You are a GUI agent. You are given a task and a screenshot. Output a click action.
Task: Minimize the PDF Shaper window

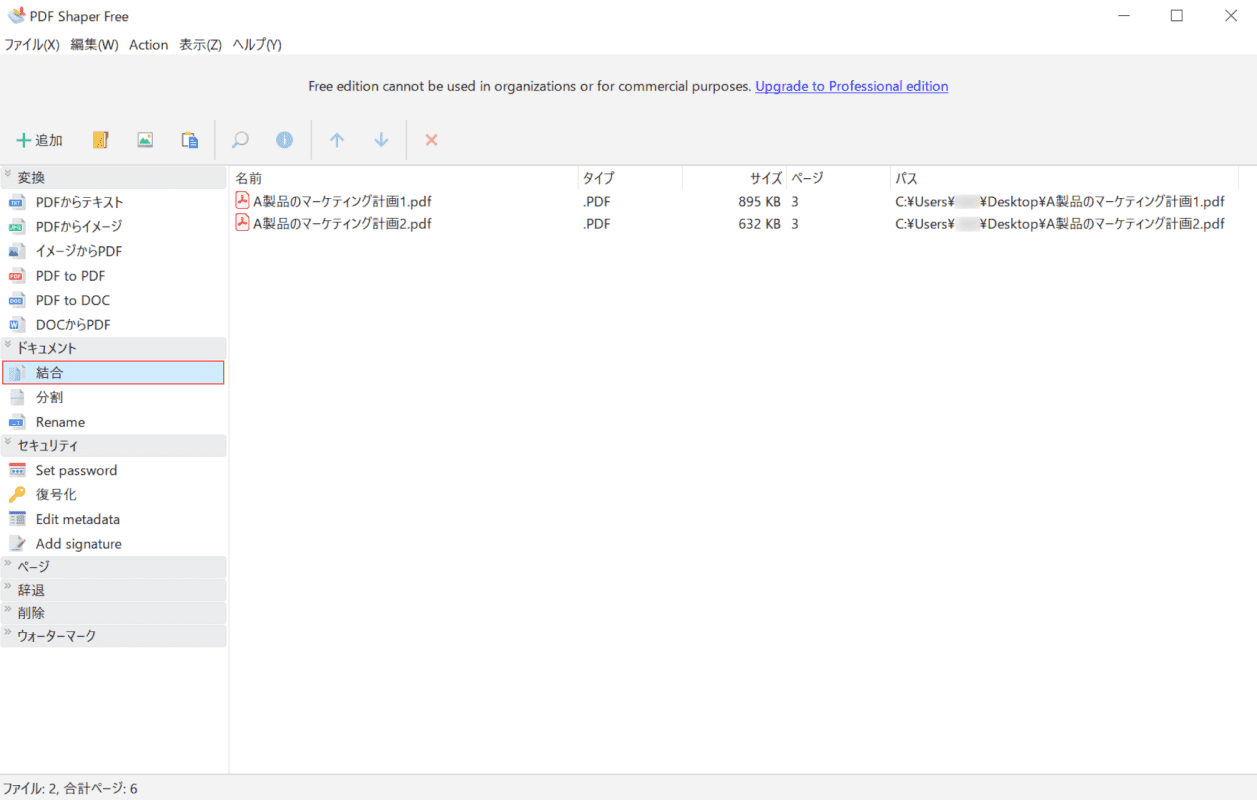[x=1123, y=16]
